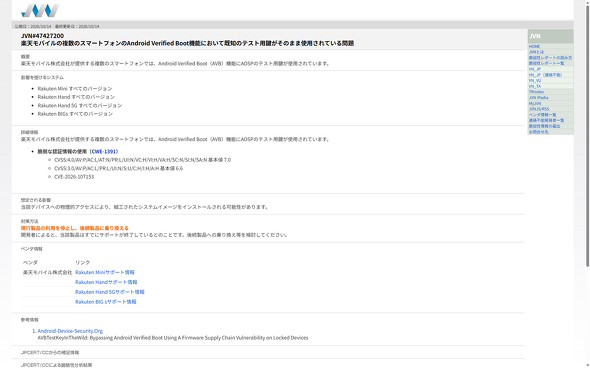Open the JVNJS/RSS sidebar link
590x368 pixels.
(x=539, y=109)
